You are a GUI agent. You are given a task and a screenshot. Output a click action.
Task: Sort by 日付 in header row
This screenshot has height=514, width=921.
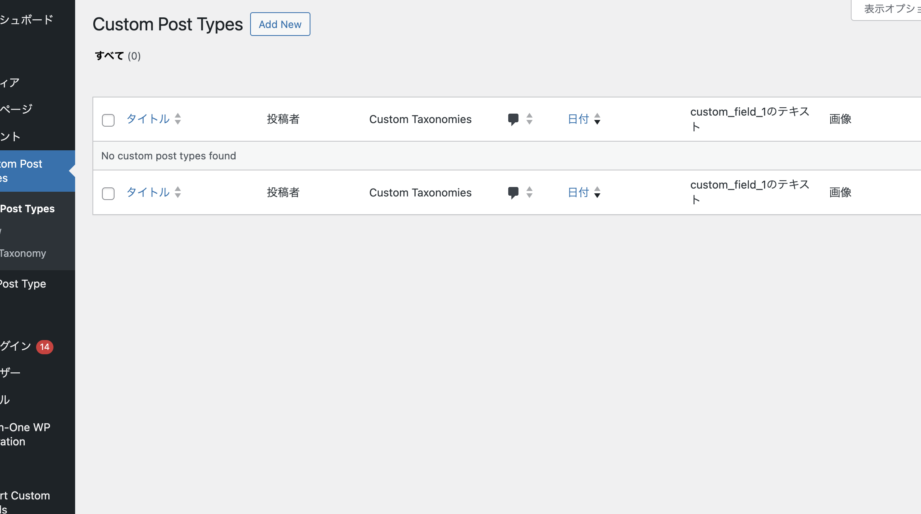pyautogui.click(x=578, y=119)
